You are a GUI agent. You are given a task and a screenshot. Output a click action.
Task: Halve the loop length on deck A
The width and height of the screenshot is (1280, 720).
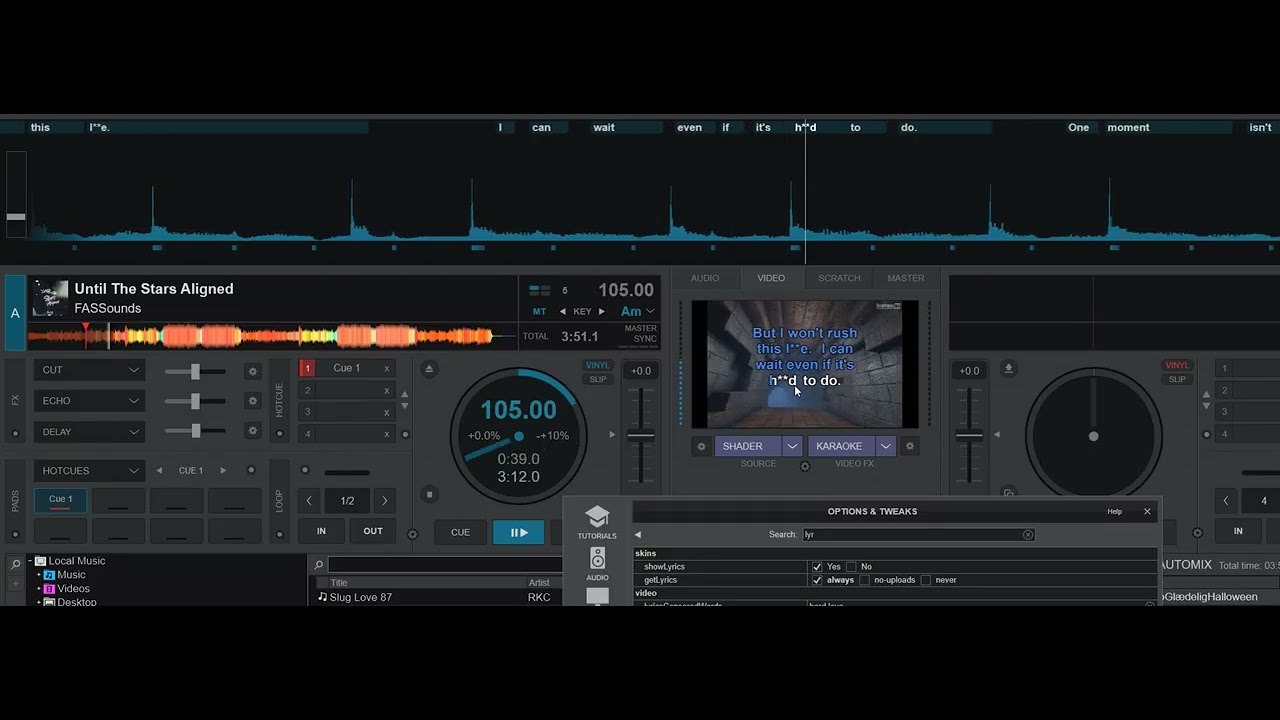point(309,501)
